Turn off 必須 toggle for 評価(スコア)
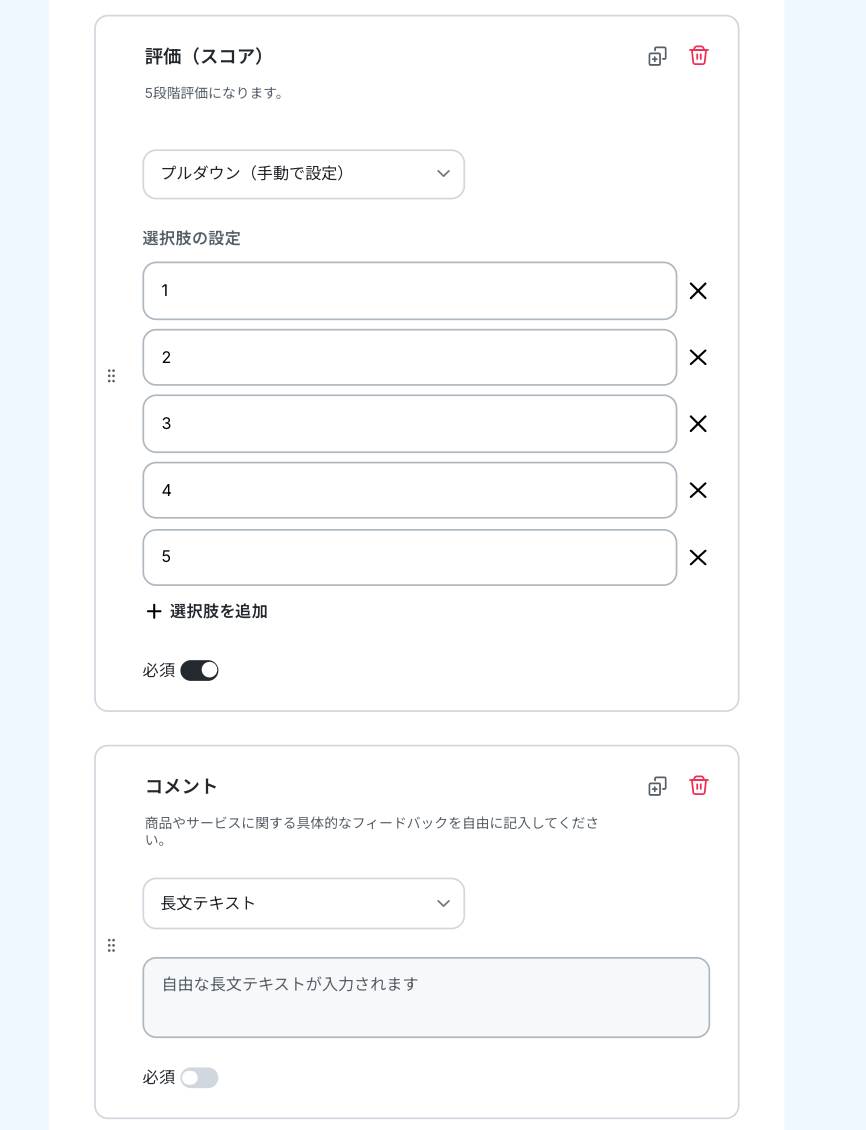The image size is (866, 1130). 200,670
